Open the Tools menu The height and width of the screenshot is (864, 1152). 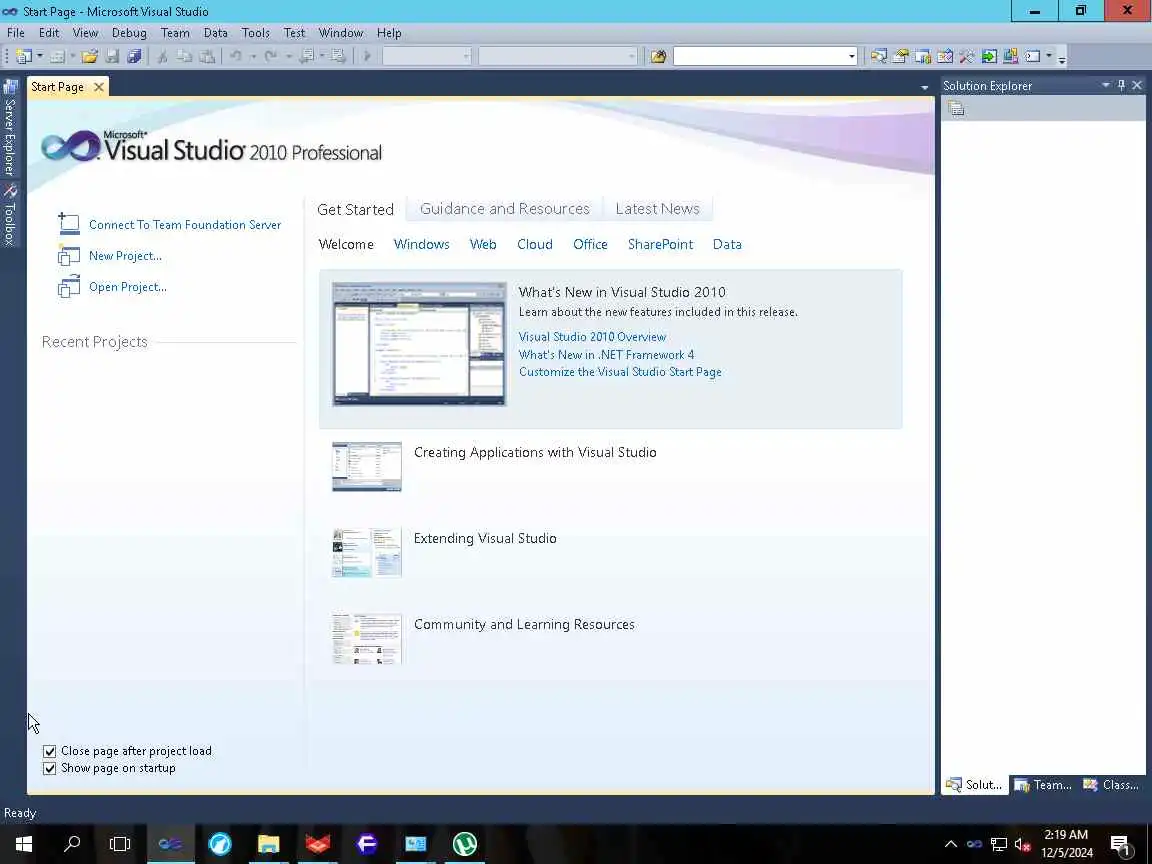256,32
